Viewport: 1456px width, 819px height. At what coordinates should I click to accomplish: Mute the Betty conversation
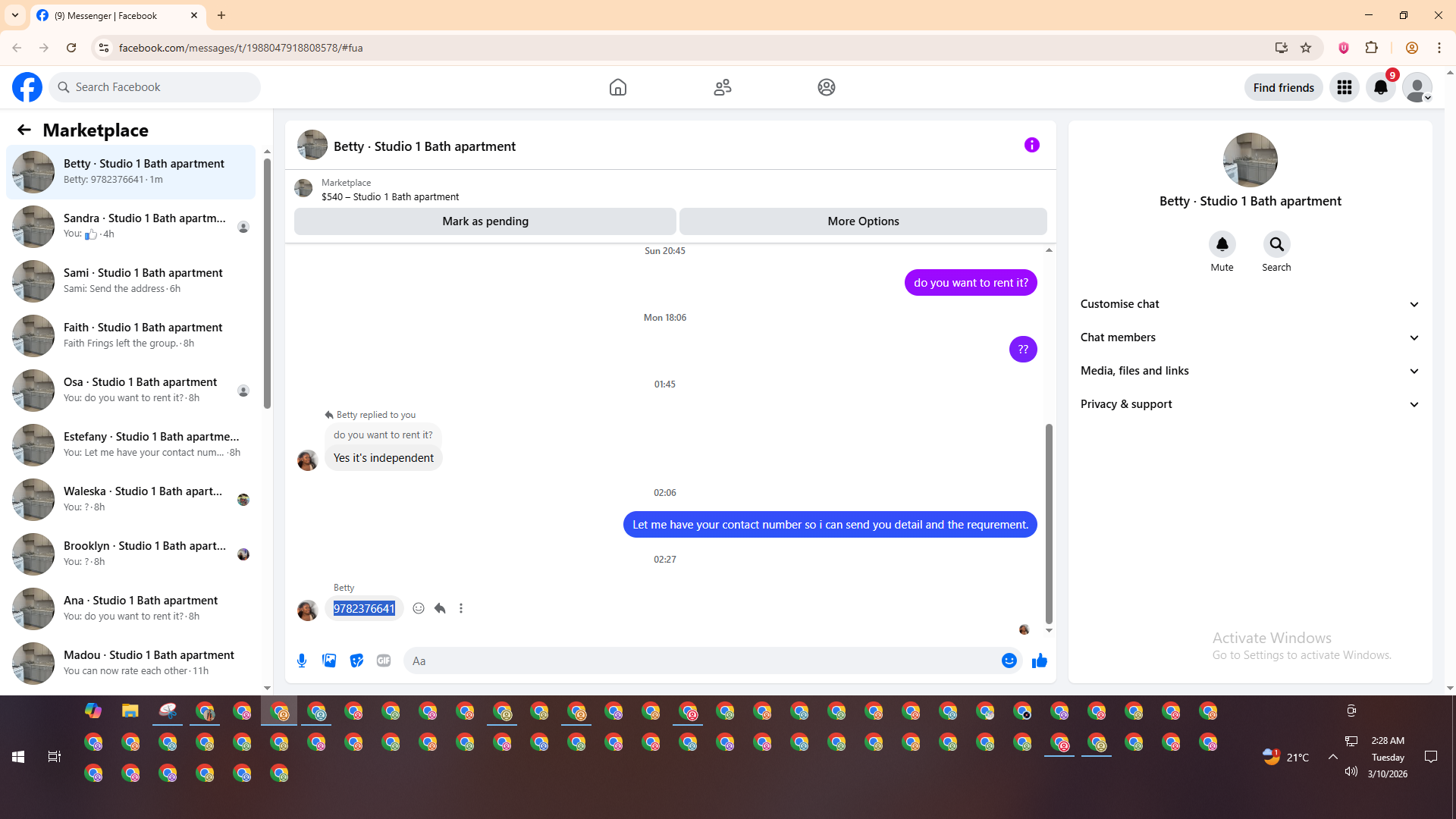(1222, 245)
